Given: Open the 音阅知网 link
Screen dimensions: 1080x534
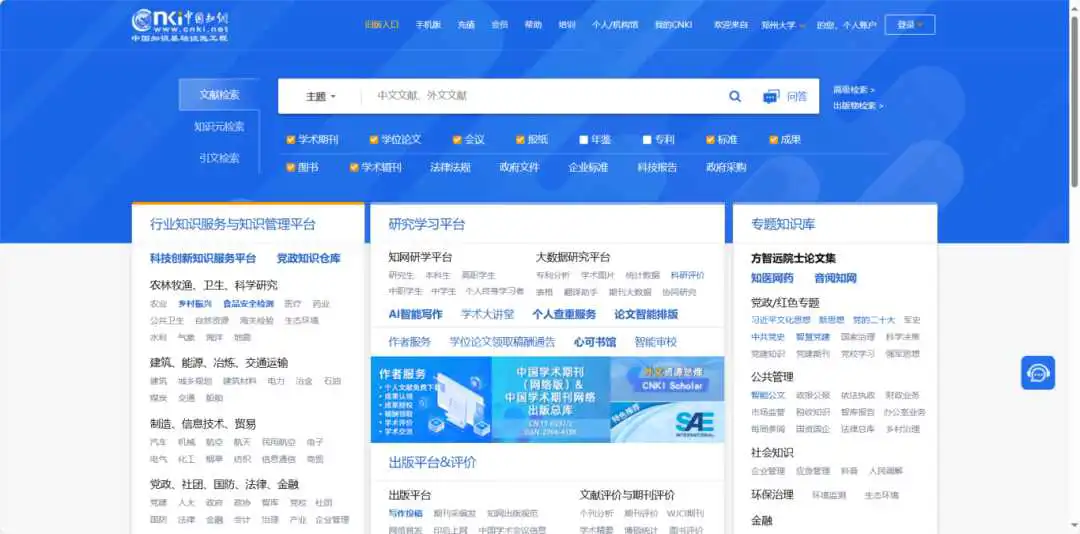Looking at the screenshot, I should coord(835,278).
